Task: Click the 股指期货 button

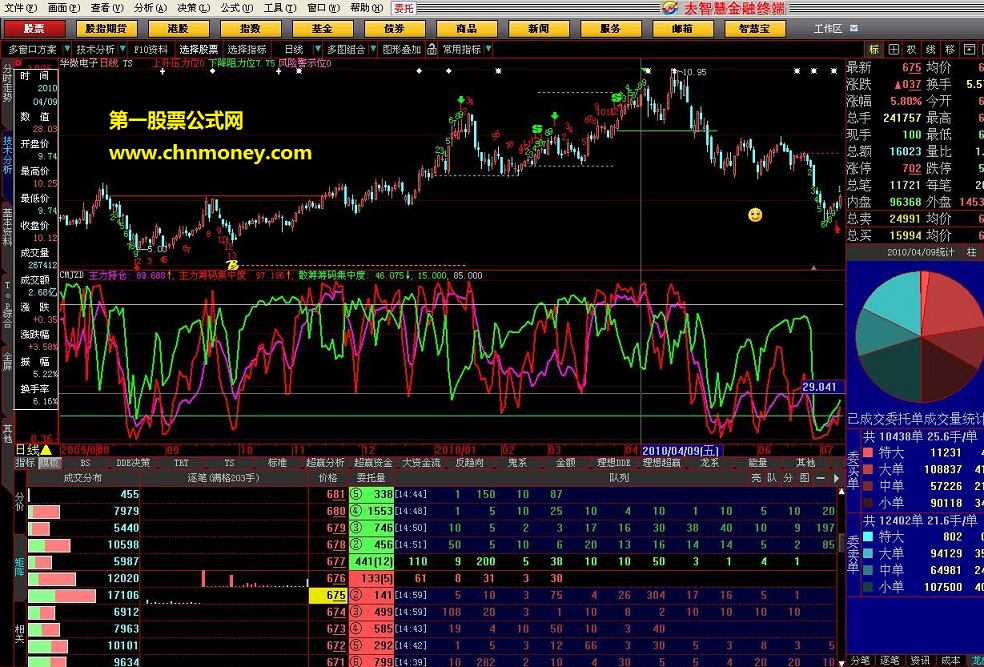Action: coord(106,29)
